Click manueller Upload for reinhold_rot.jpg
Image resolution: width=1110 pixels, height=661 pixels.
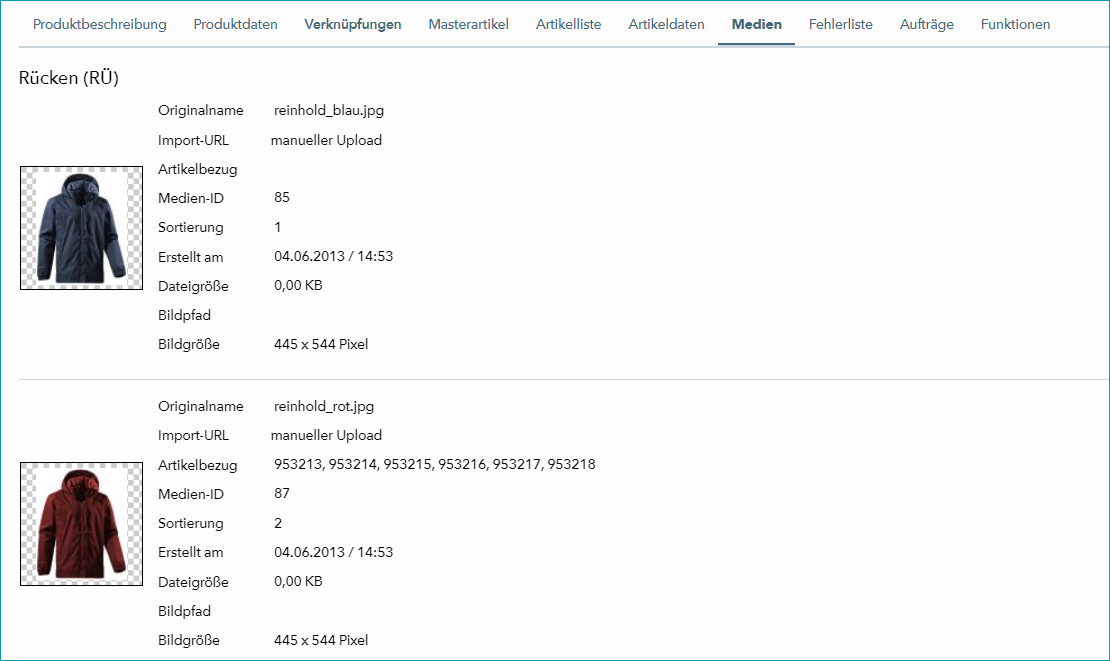(x=326, y=435)
